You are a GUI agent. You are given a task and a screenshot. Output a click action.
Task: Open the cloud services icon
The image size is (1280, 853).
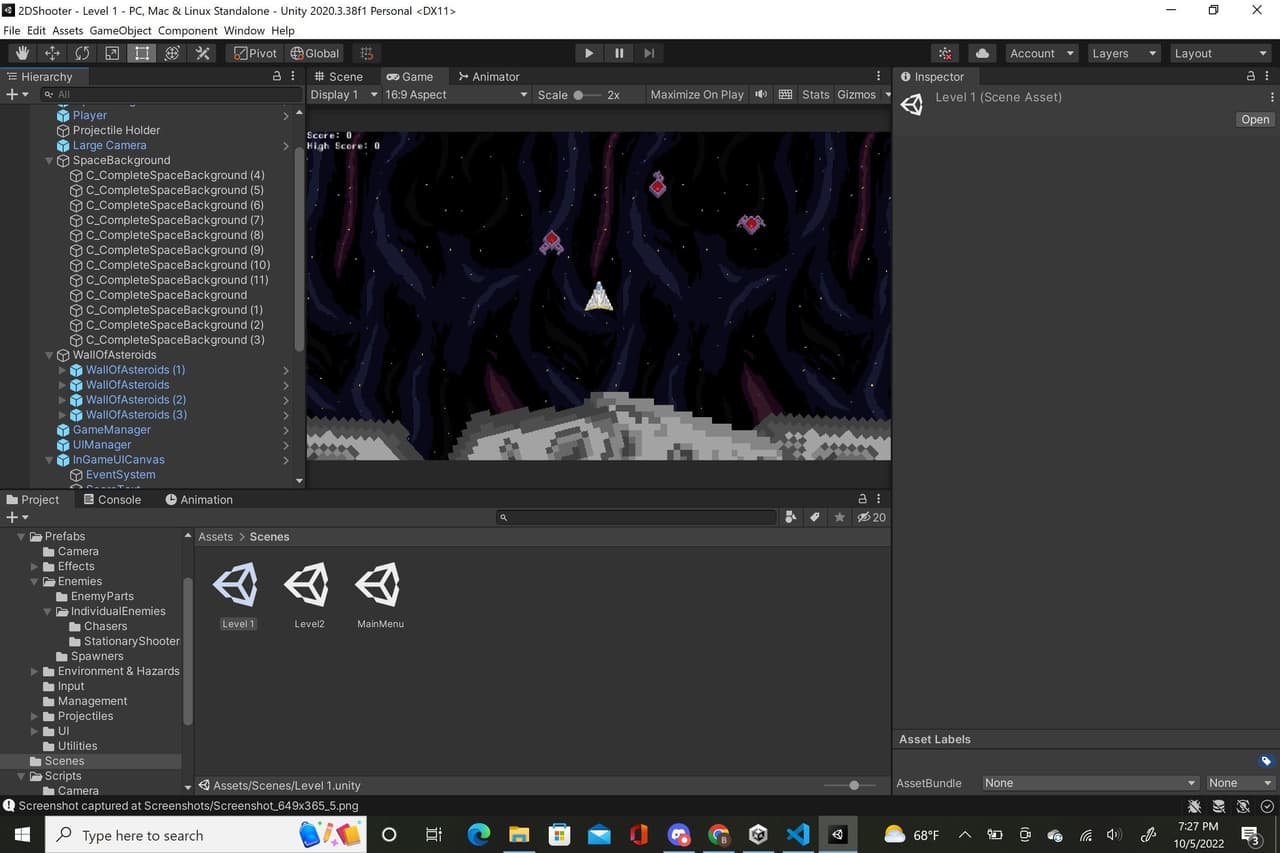tap(982, 53)
